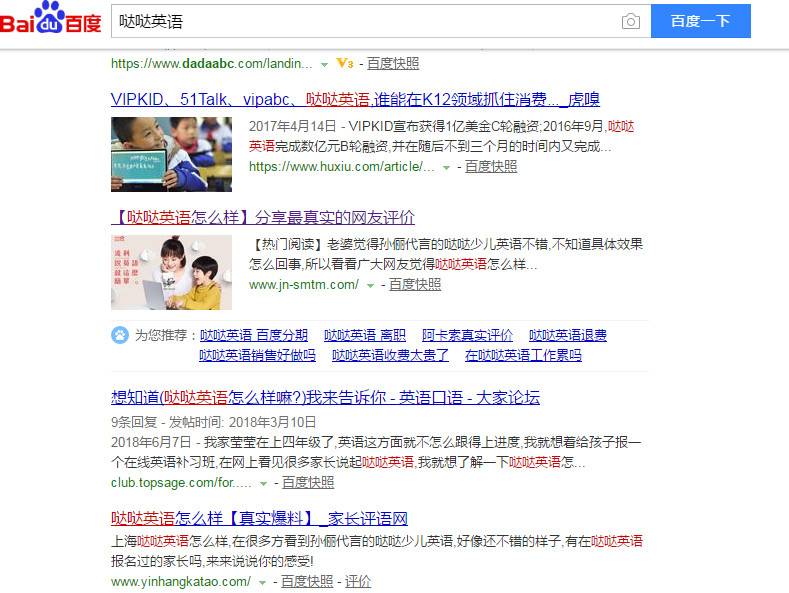
Task: Open the woman and child laptop thumbnail
Action: click(171, 272)
